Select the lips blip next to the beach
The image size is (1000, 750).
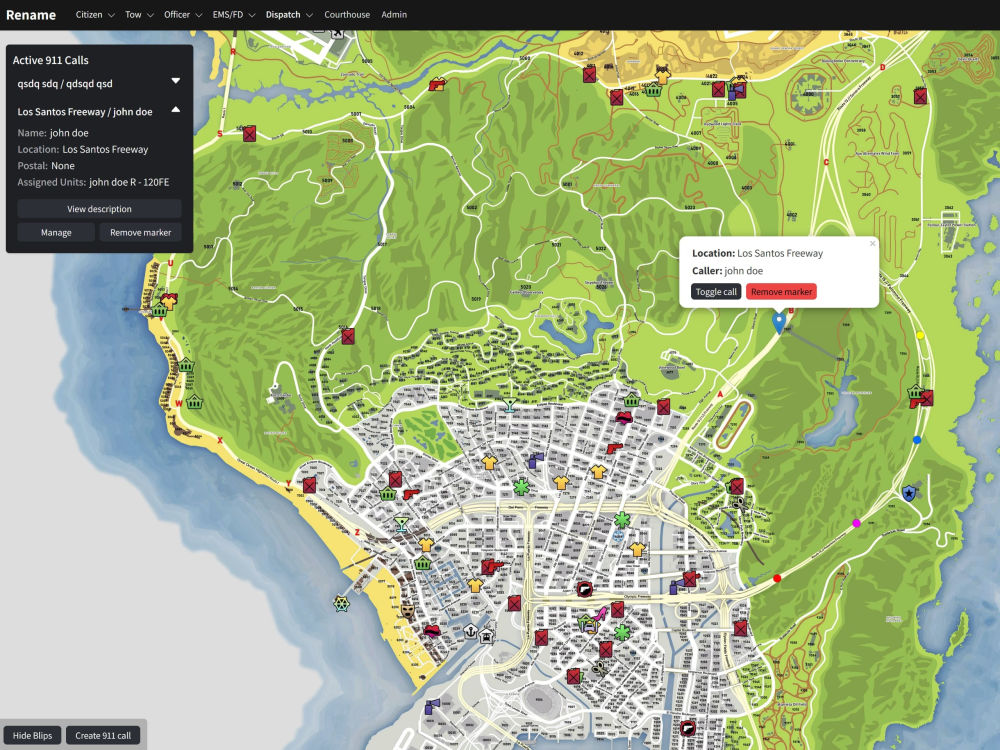tap(432, 632)
